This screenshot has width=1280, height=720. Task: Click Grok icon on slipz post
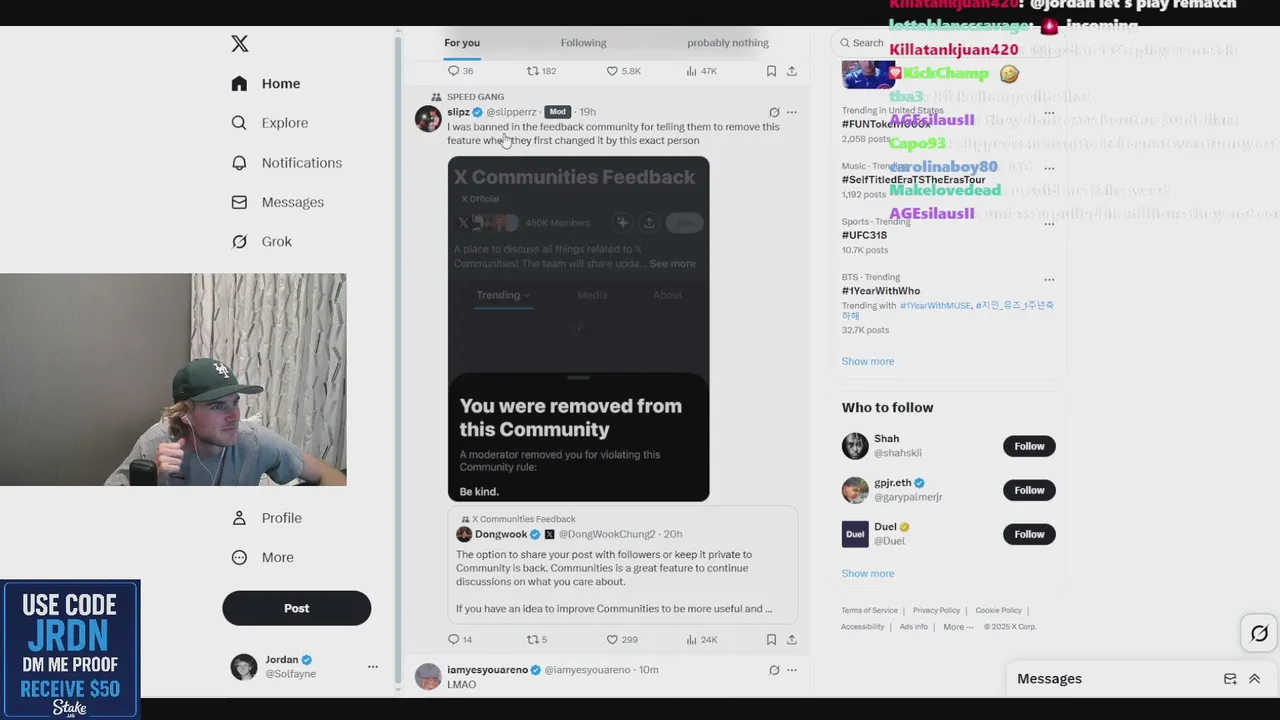coord(774,112)
